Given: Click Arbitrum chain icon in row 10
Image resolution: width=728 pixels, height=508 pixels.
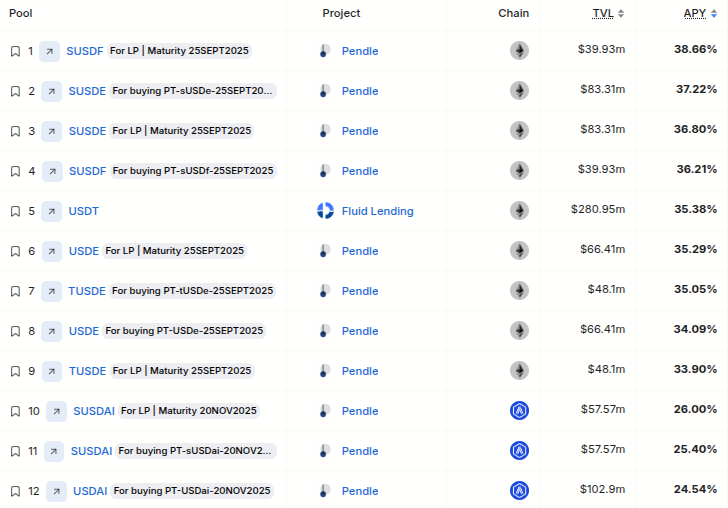Looking at the screenshot, I should (x=520, y=410).
